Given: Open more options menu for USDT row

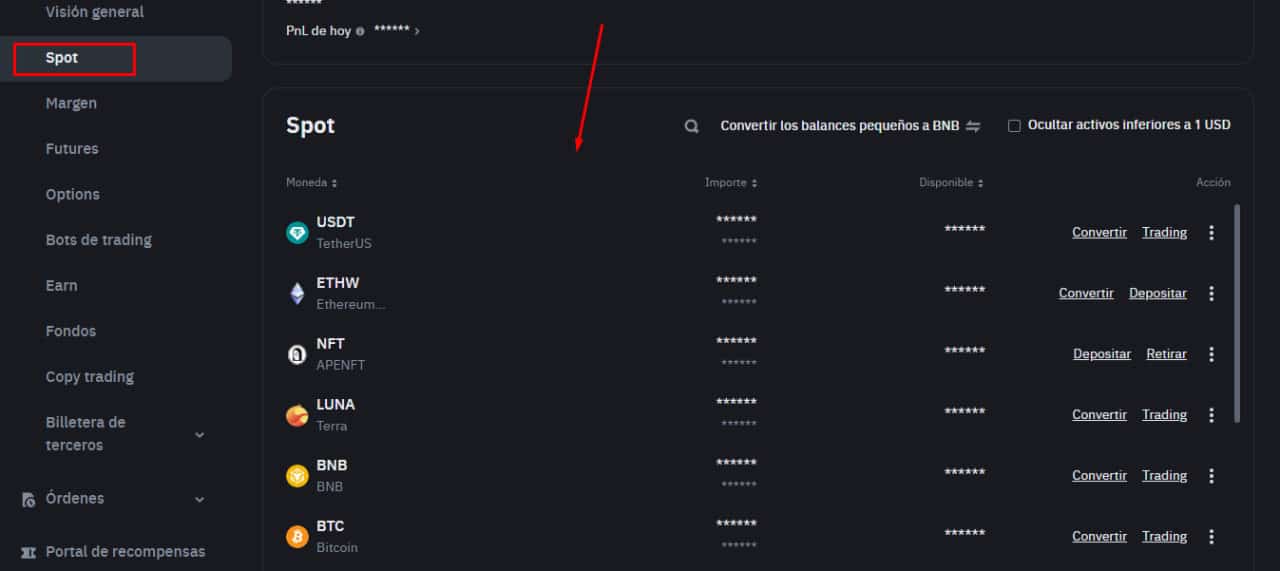Looking at the screenshot, I should click(1211, 233).
